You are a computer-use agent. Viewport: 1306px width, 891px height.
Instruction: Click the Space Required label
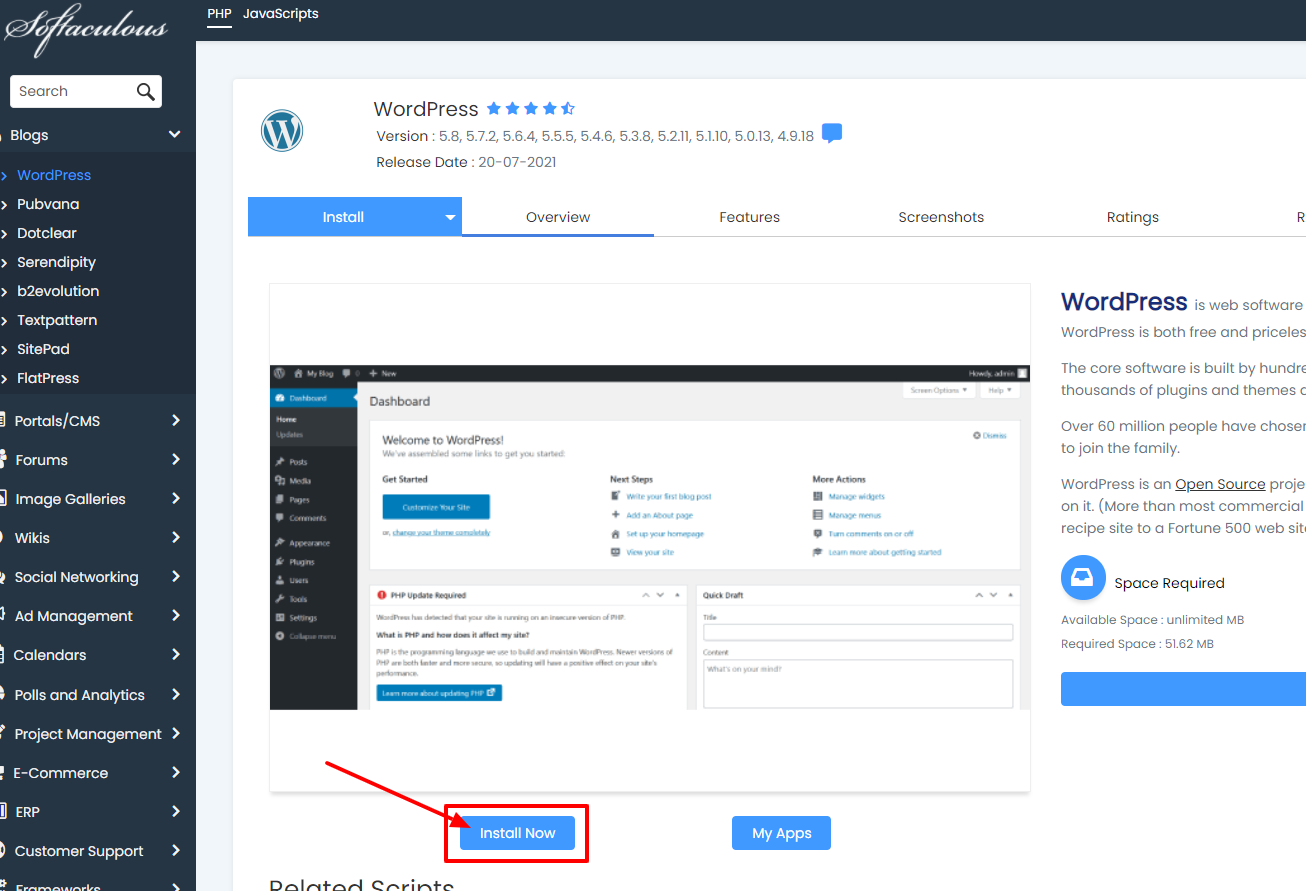click(1169, 583)
